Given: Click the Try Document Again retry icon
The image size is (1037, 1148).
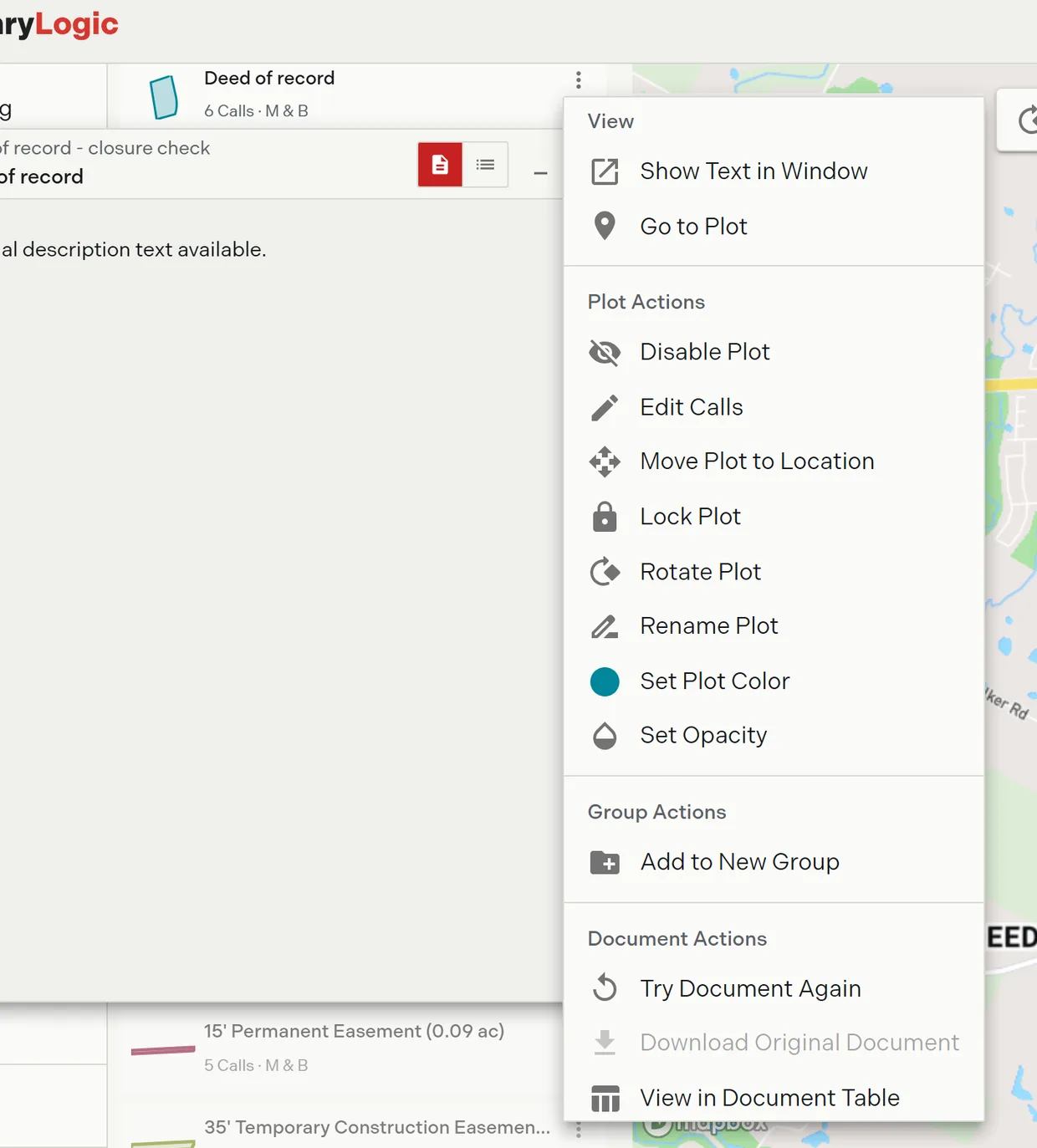Looking at the screenshot, I should pos(605,988).
